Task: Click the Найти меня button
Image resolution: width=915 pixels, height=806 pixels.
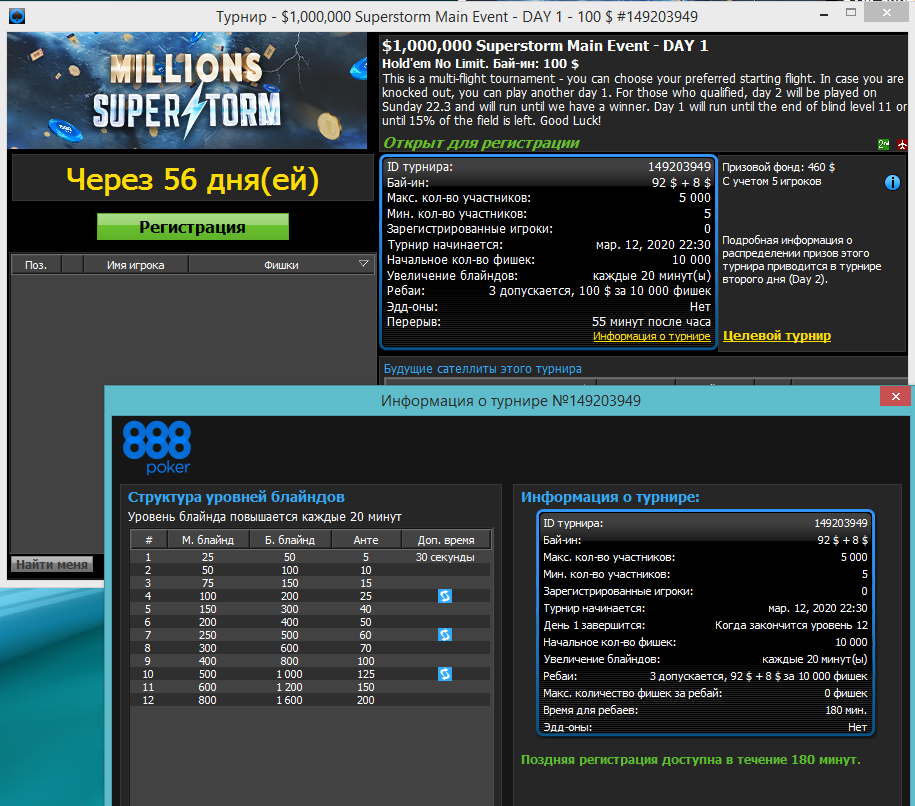Action: point(52,564)
